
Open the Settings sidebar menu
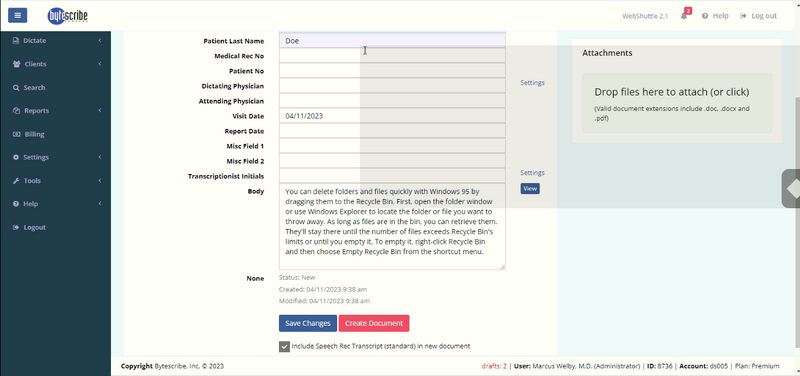56,157
